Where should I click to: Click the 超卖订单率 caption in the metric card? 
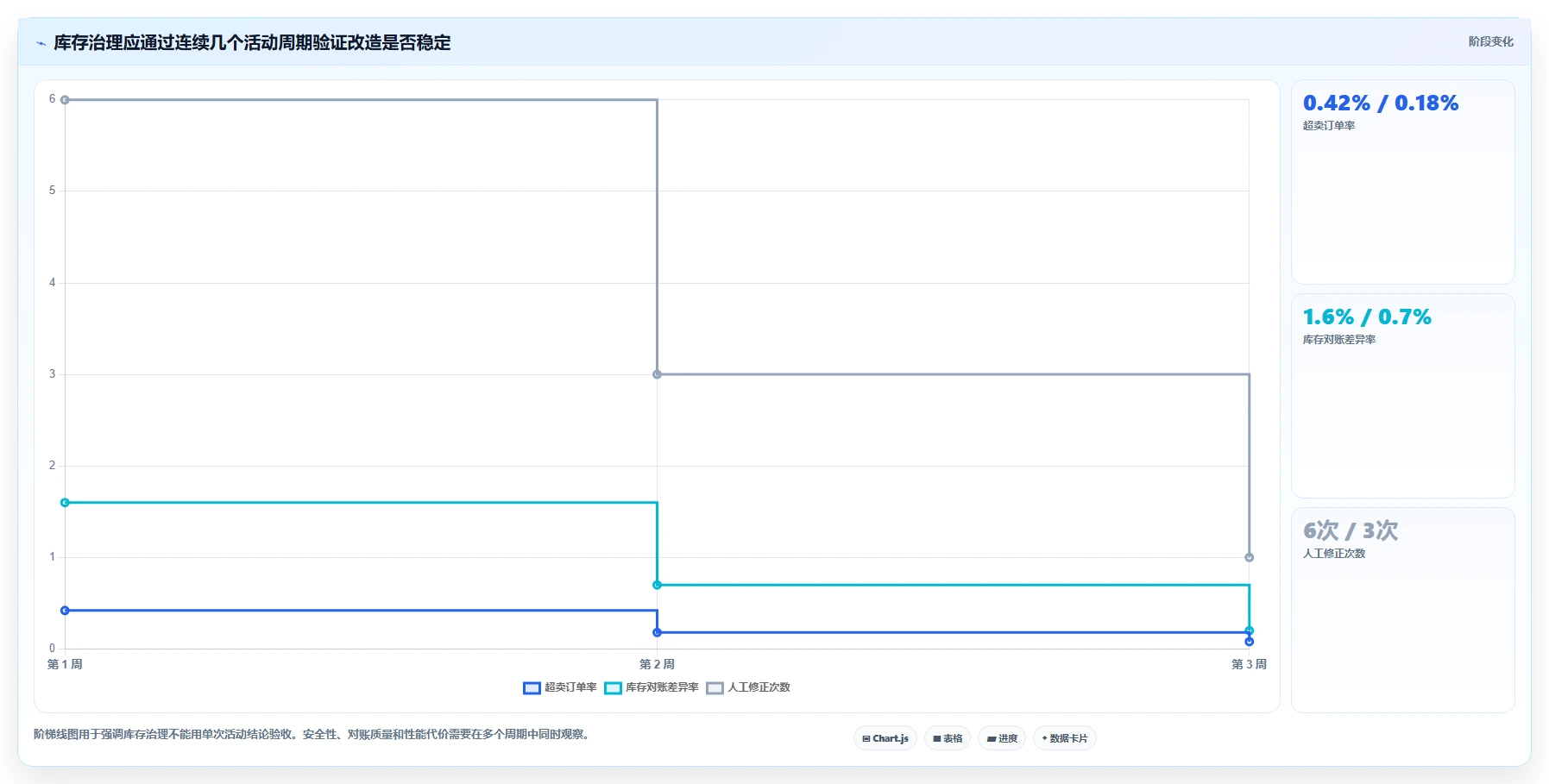(x=1329, y=126)
